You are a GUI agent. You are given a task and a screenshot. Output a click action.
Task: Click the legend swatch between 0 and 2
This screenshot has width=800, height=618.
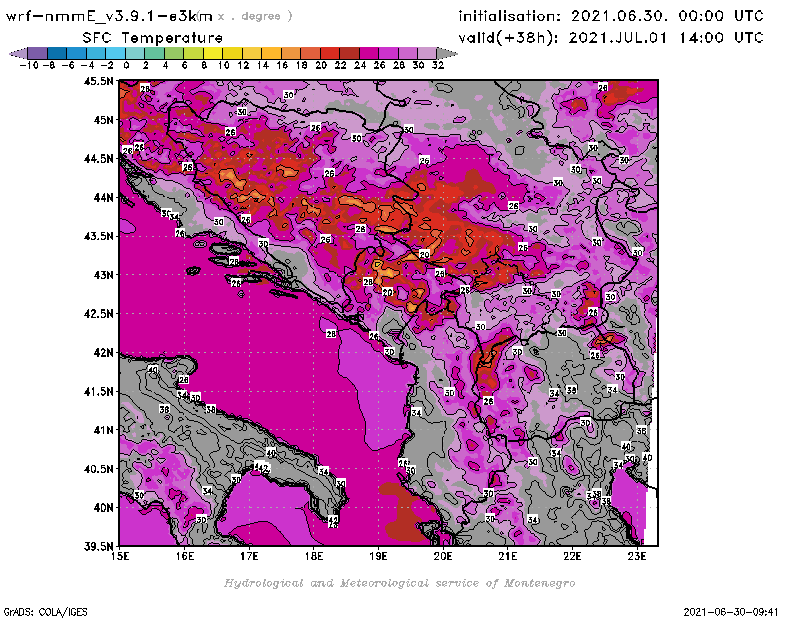(136, 53)
